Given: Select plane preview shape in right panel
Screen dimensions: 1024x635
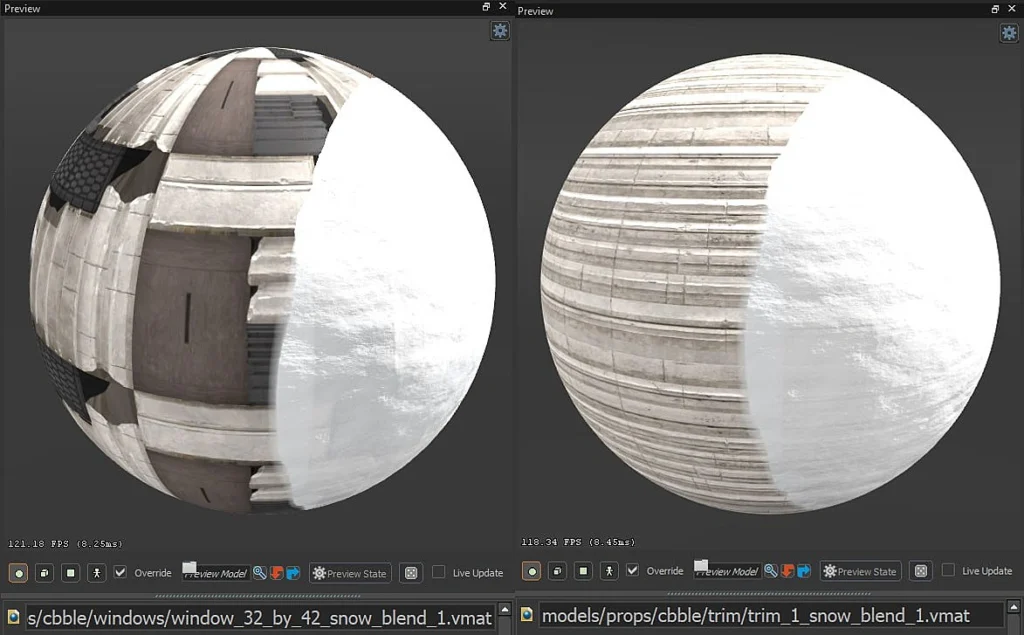Looking at the screenshot, I should pos(582,571).
